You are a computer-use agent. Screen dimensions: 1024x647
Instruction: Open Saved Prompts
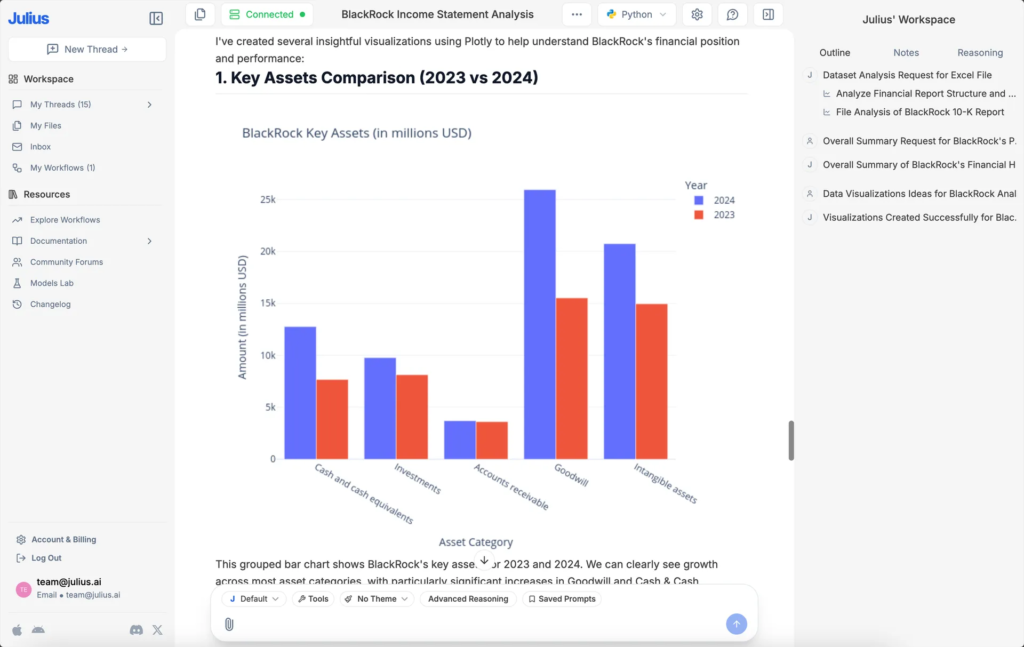(562, 599)
